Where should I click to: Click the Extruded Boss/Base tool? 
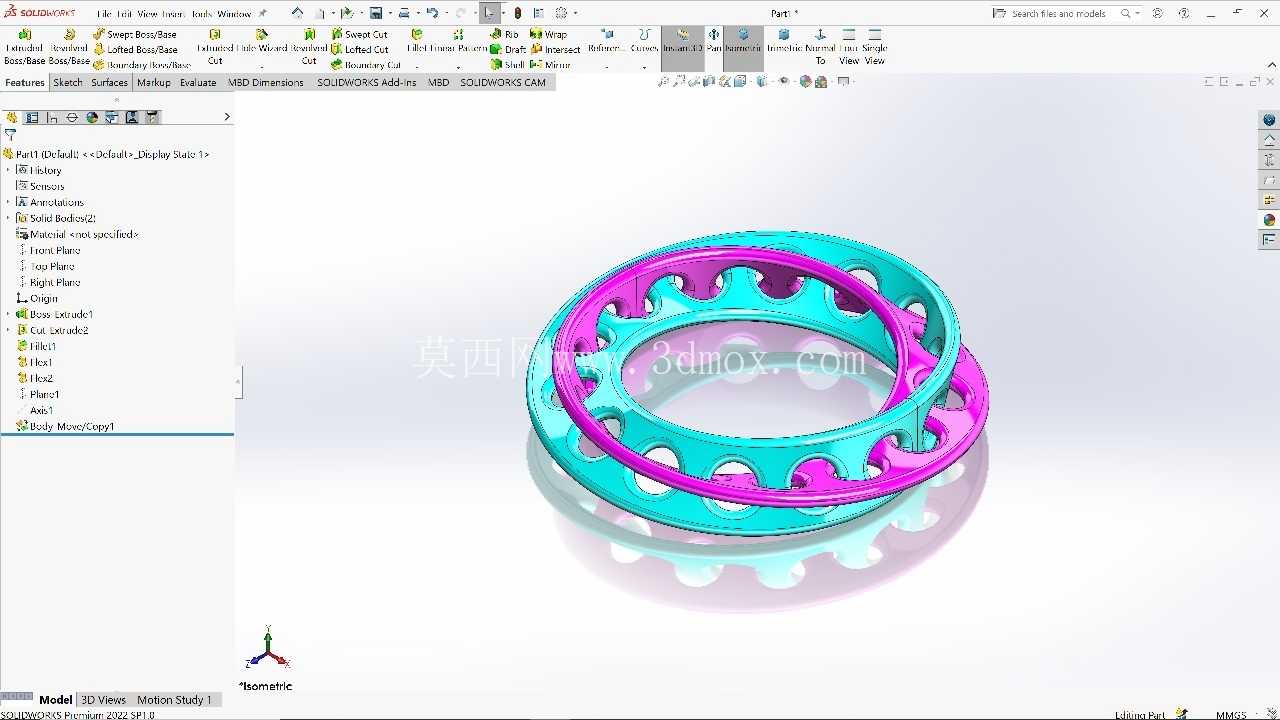(24, 47)
